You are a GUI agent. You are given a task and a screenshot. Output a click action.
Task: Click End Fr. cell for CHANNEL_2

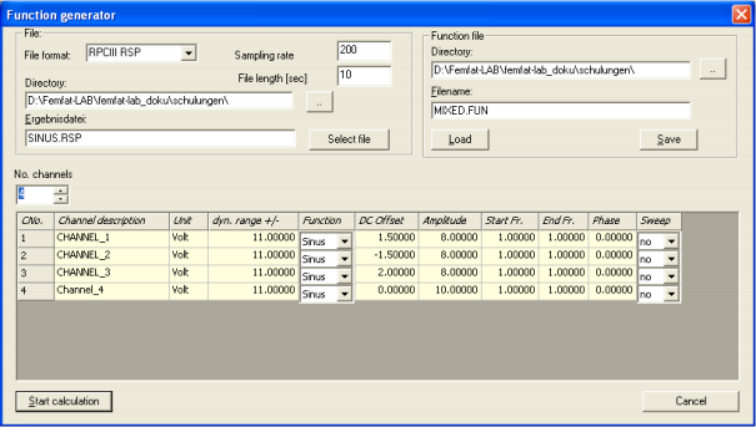[563, 255]
